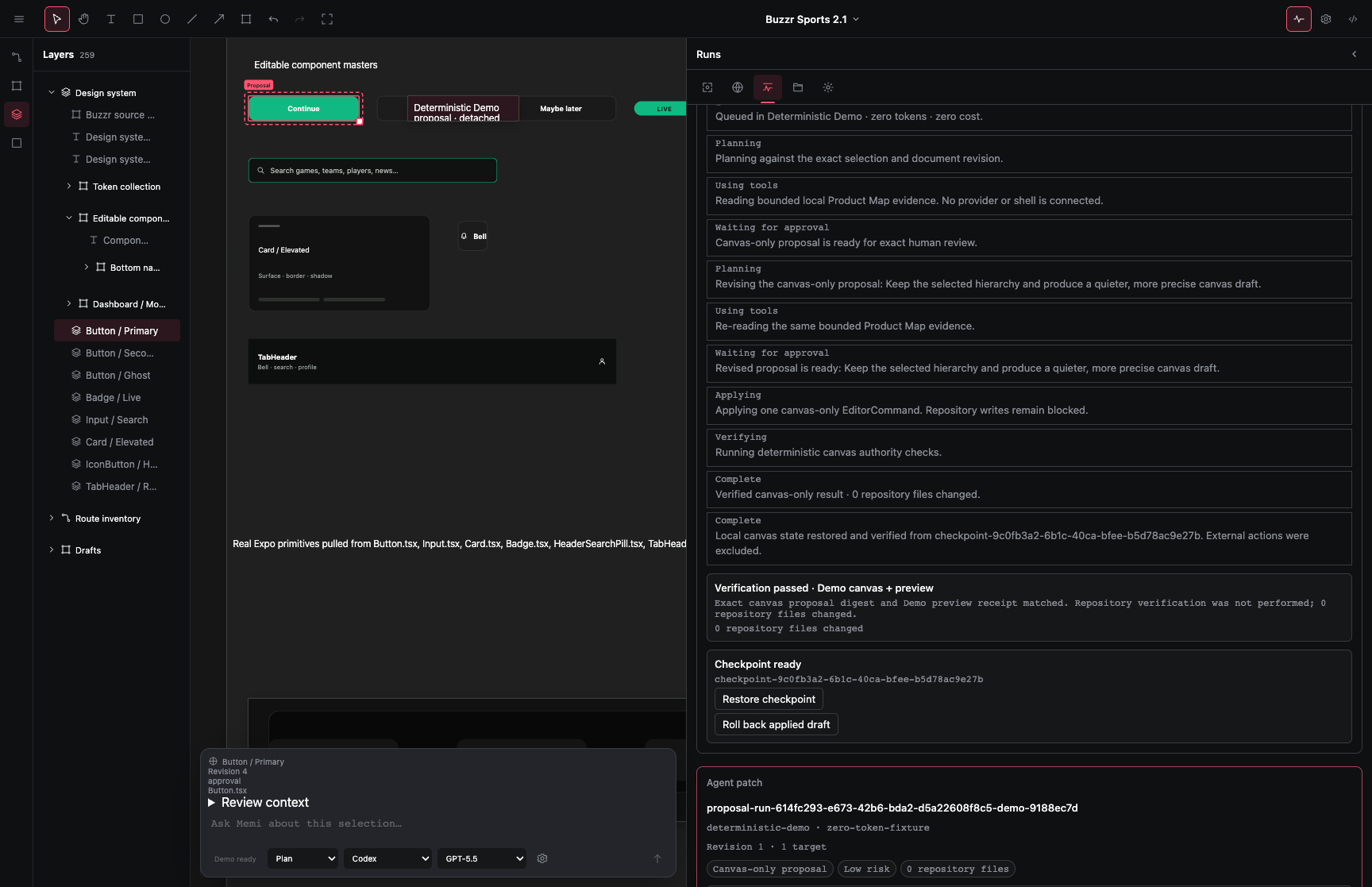Open the GPT-5.5 model dropdown
1372x887 pixels.
(x=482, y=858)
